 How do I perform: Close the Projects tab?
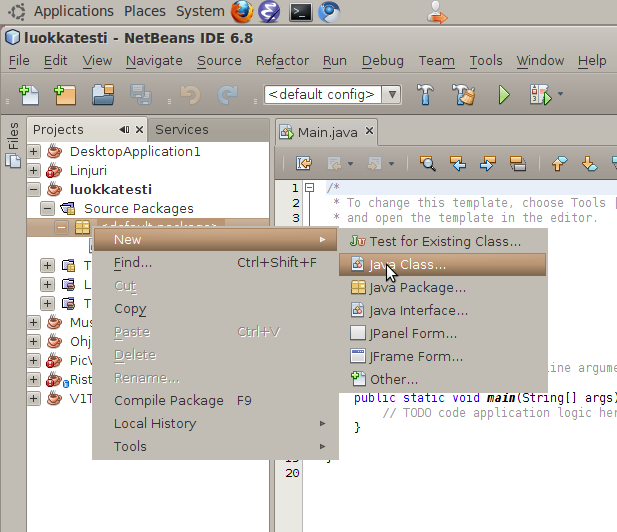(x=139, y=129)
